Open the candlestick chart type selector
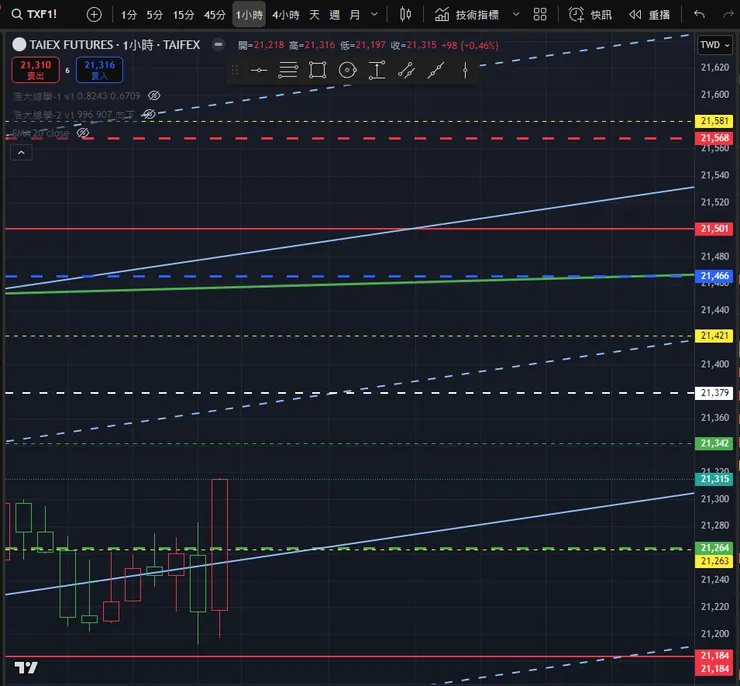 click(405, 15)
